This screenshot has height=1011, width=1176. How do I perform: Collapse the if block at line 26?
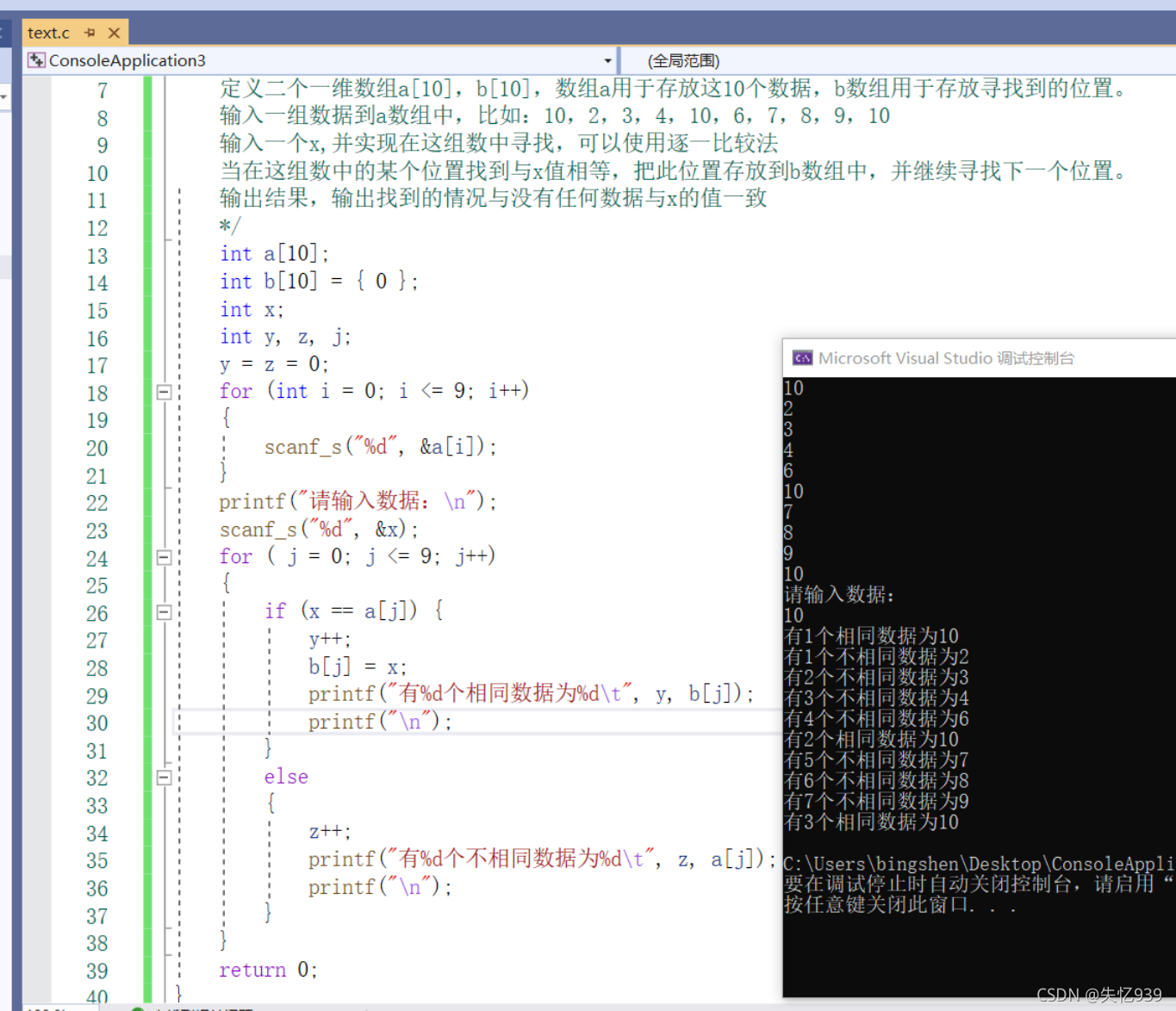[164, 612]
